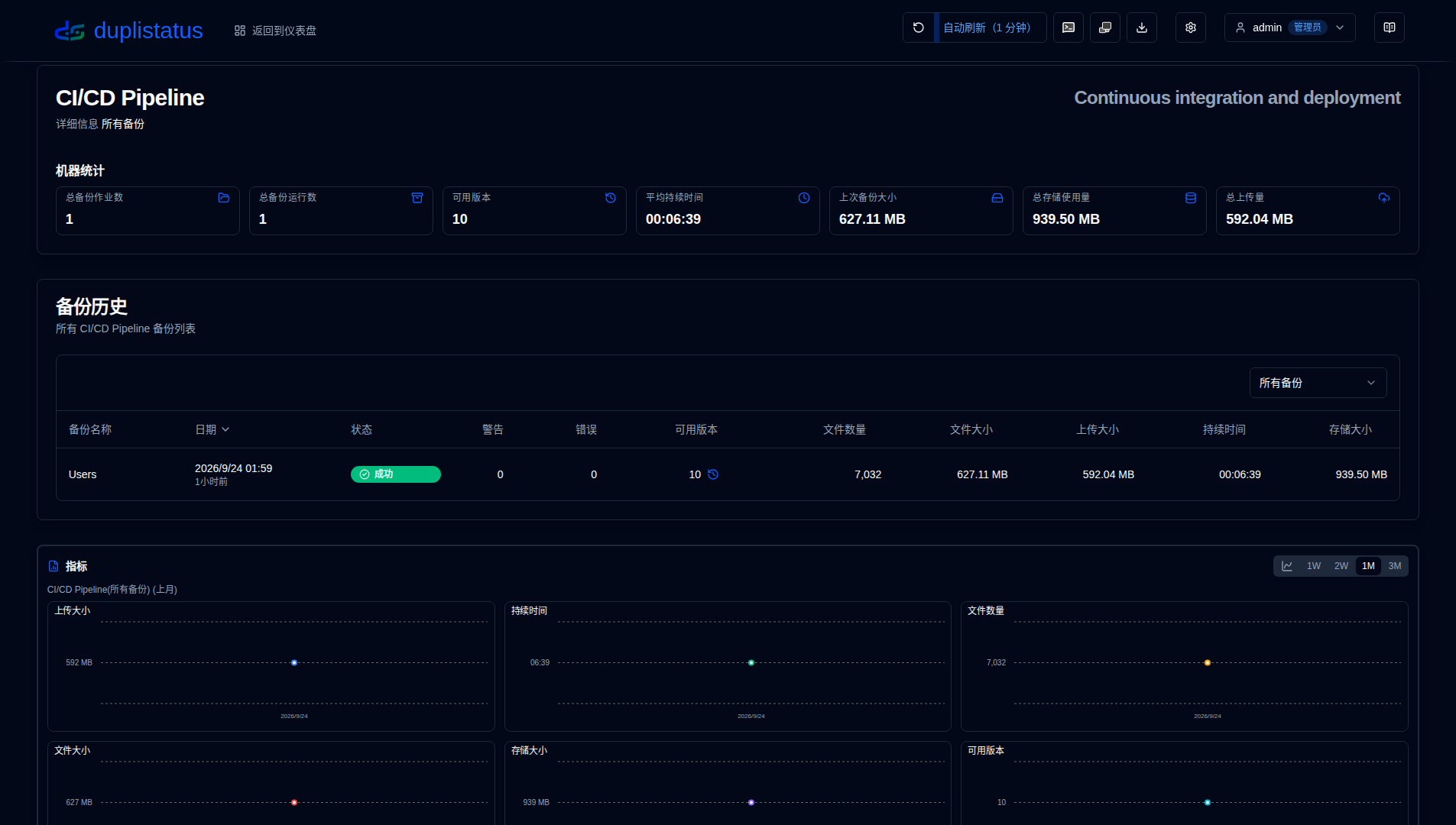Expand the 所有备份 filter dropdown
This screenshot has height=825, width=1456.
point(1318,383)
